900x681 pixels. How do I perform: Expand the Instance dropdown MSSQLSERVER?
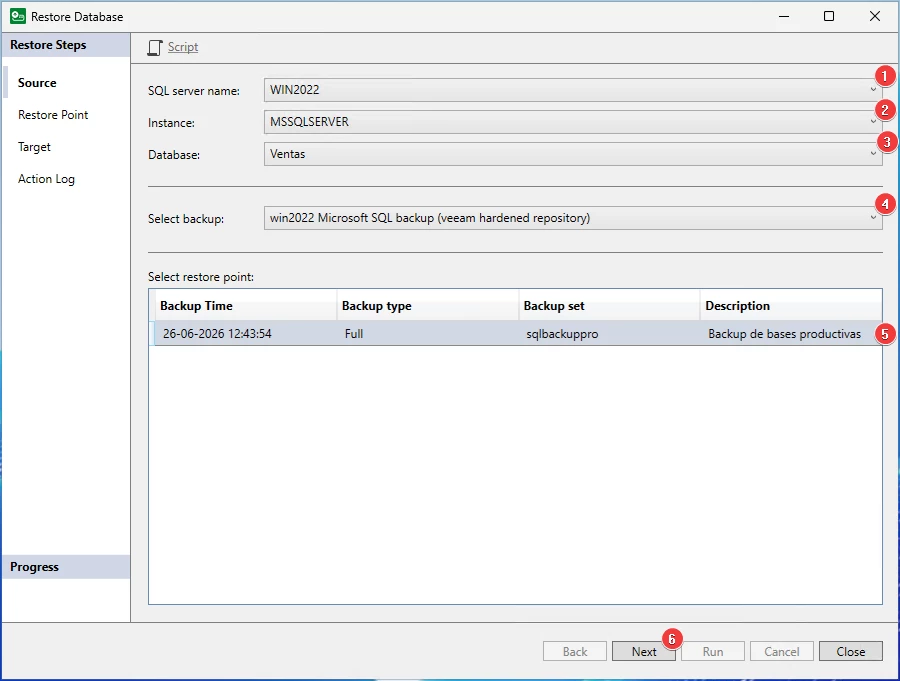tap(573, 122)
